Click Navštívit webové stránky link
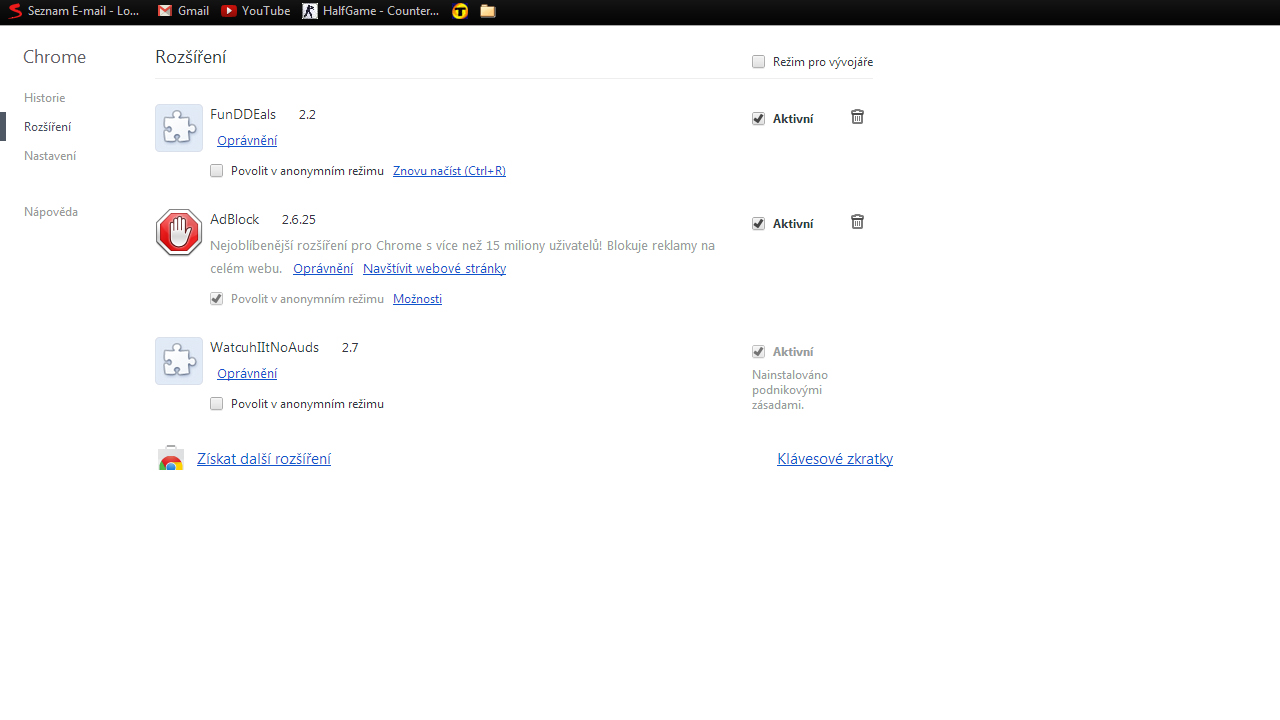The image size is (1280, 720). point(434,269)
